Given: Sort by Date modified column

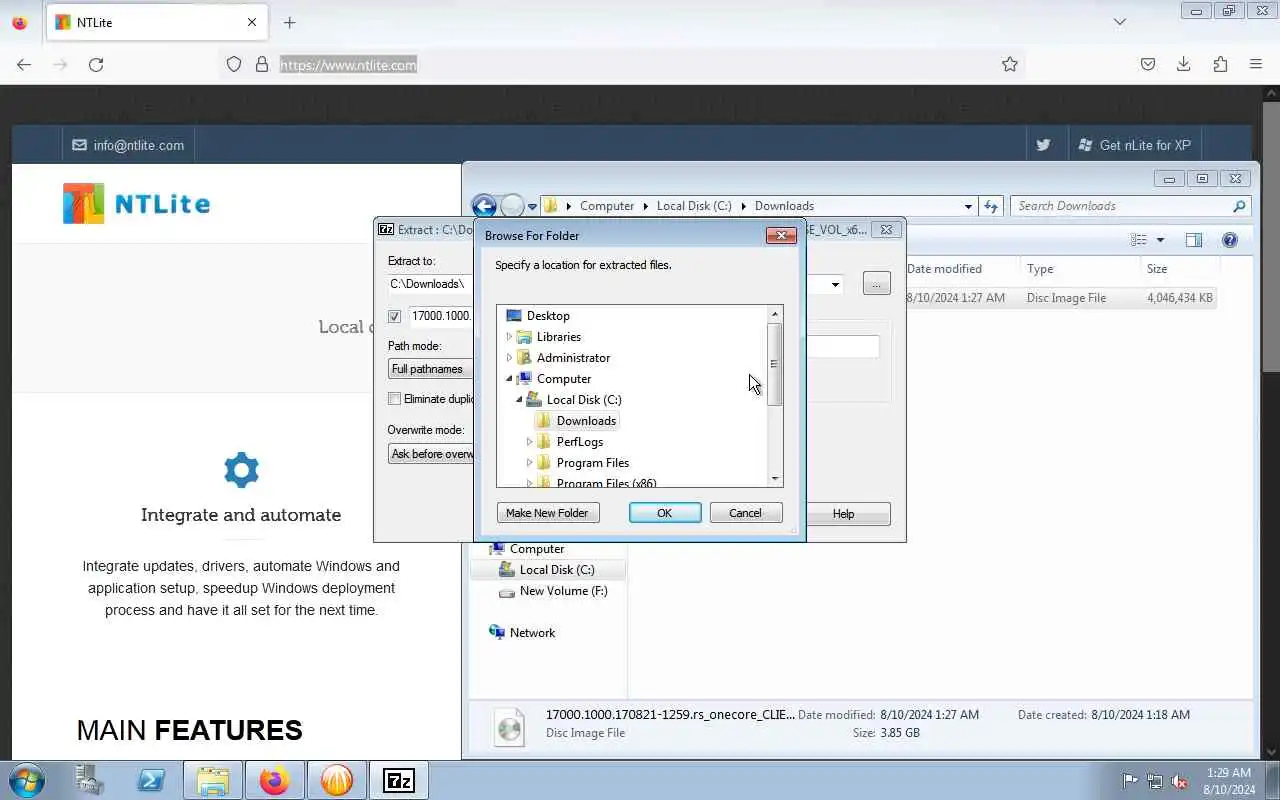Looking at the screenshot, I should coord(944,269).
